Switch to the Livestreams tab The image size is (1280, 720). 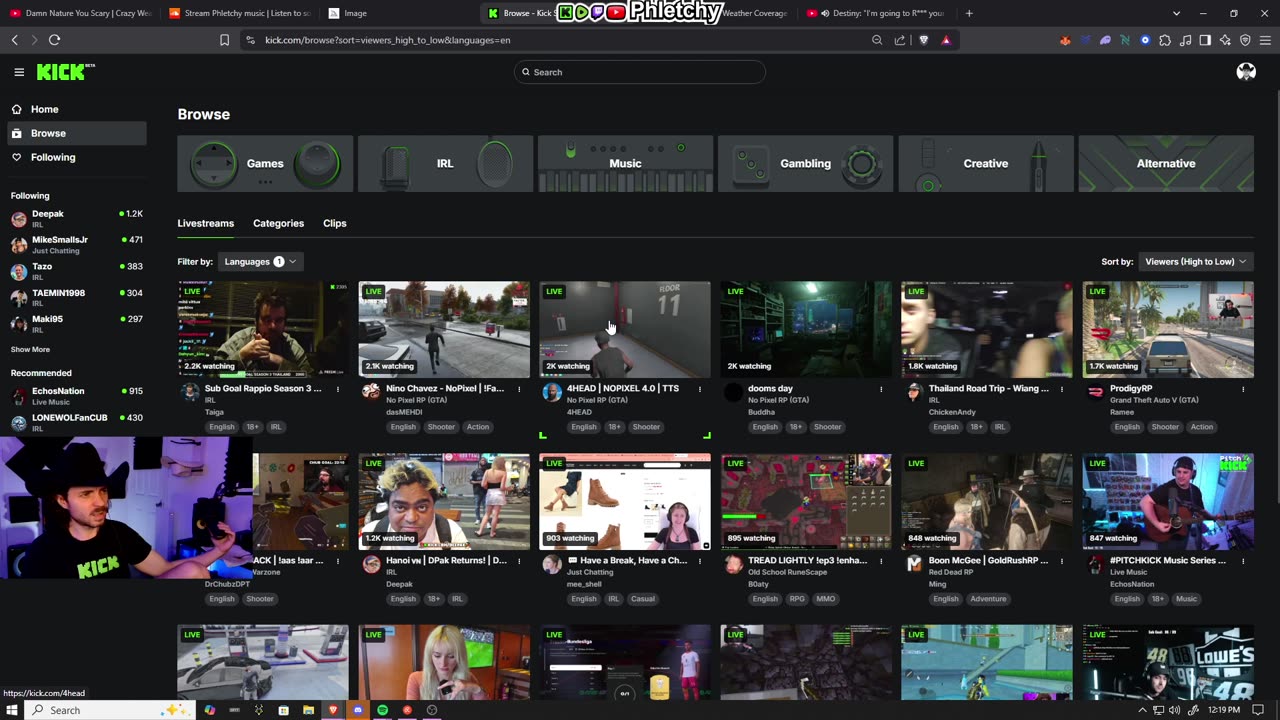(205, 223)
